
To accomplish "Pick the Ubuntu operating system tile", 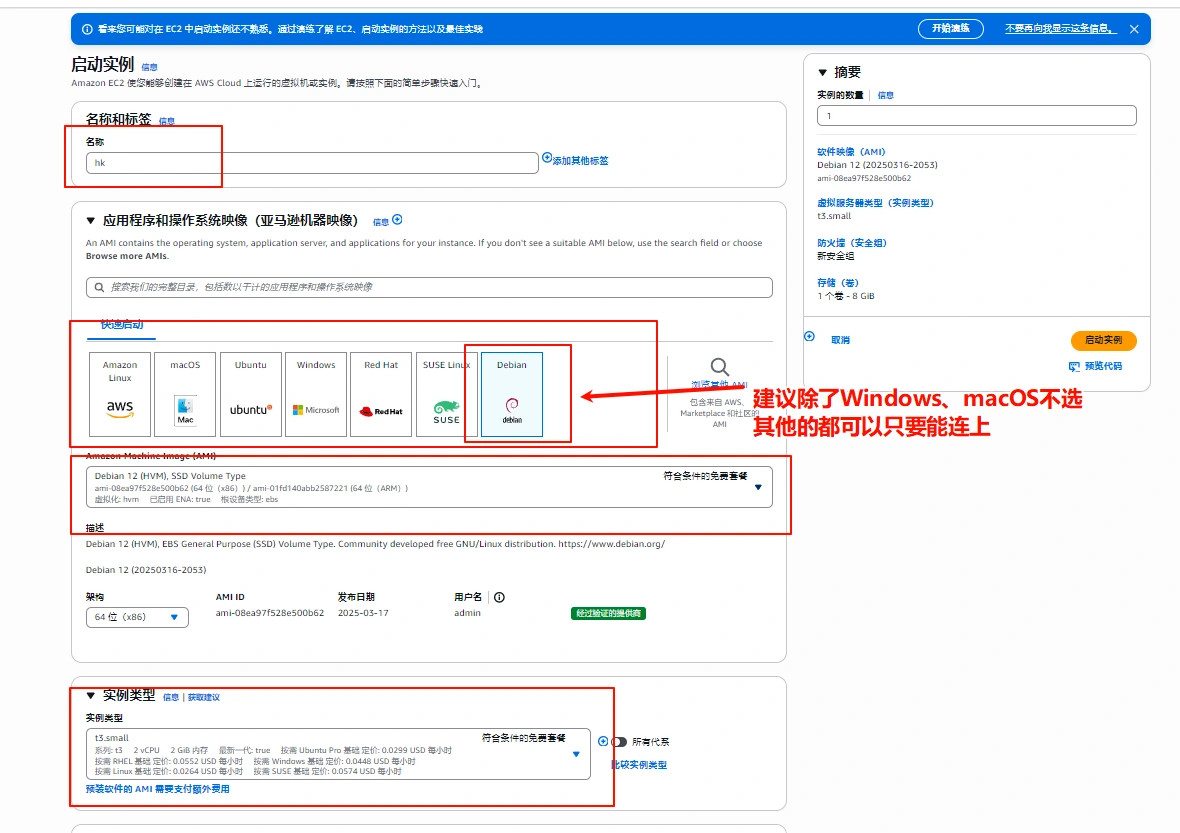I will tap(251, 394).
